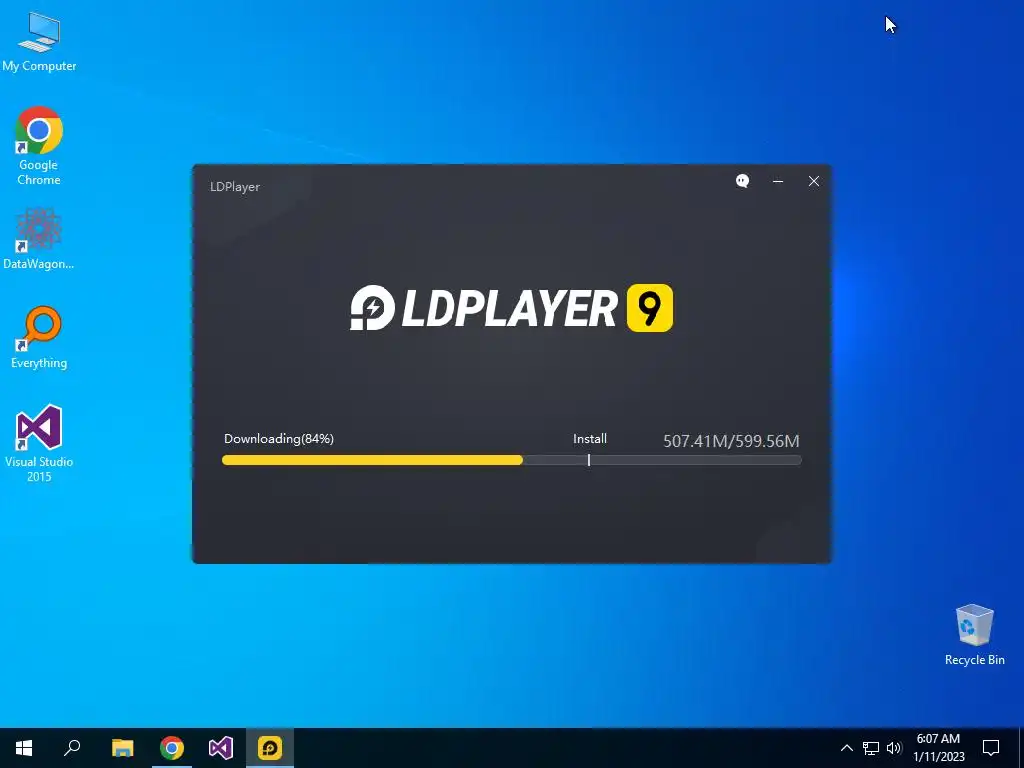Image resolution: width=1024 pixels, height=768 pixels.
Task: Expand the hidden system tray icons
Action: click(x=846, y=748)
